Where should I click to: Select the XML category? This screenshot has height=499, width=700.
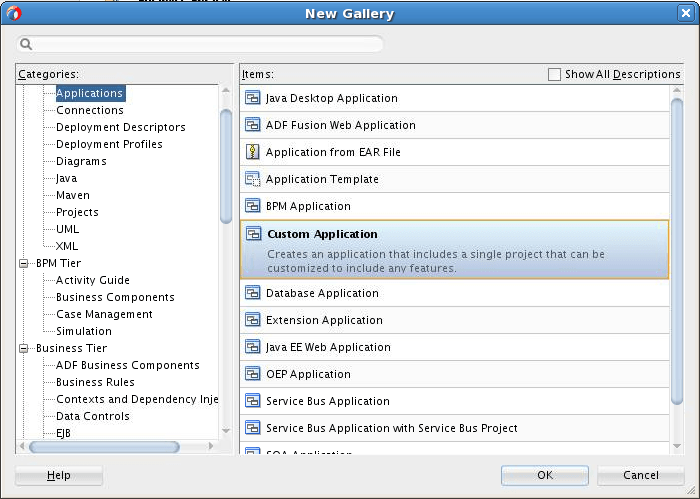coord(67,246)
